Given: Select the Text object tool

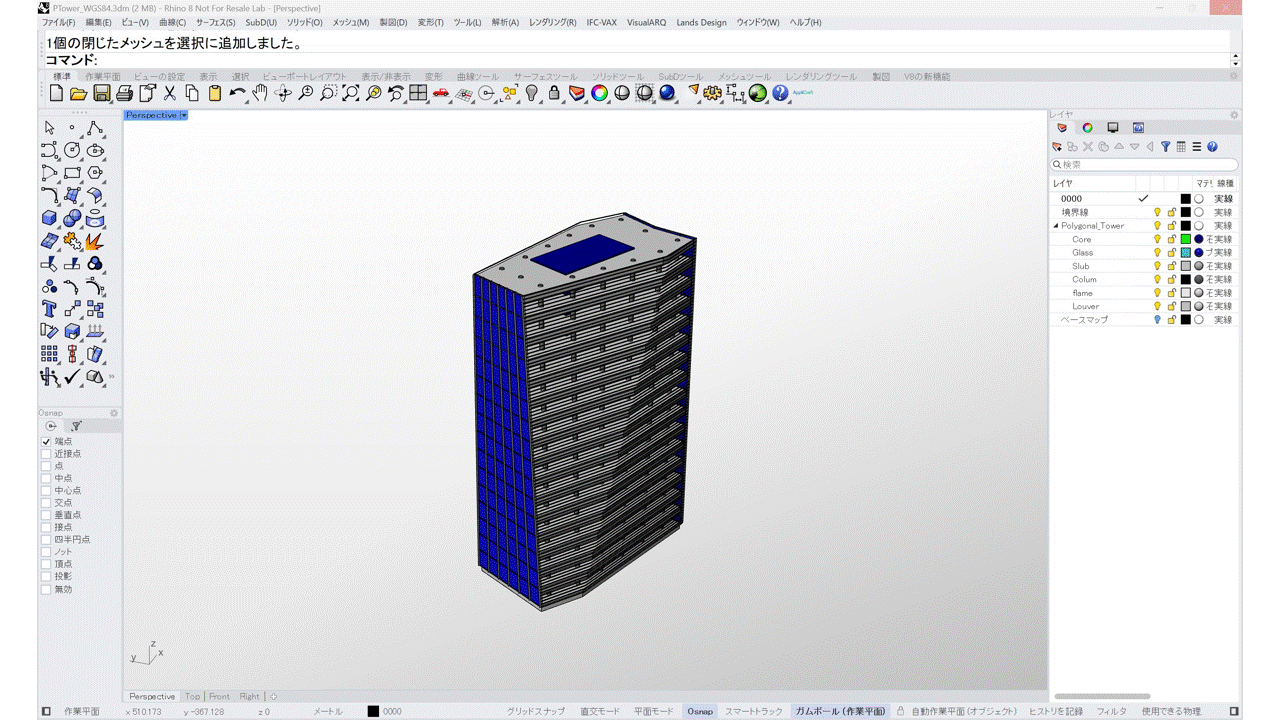Looking at the screenshot, I should click(x=49, y=309).
